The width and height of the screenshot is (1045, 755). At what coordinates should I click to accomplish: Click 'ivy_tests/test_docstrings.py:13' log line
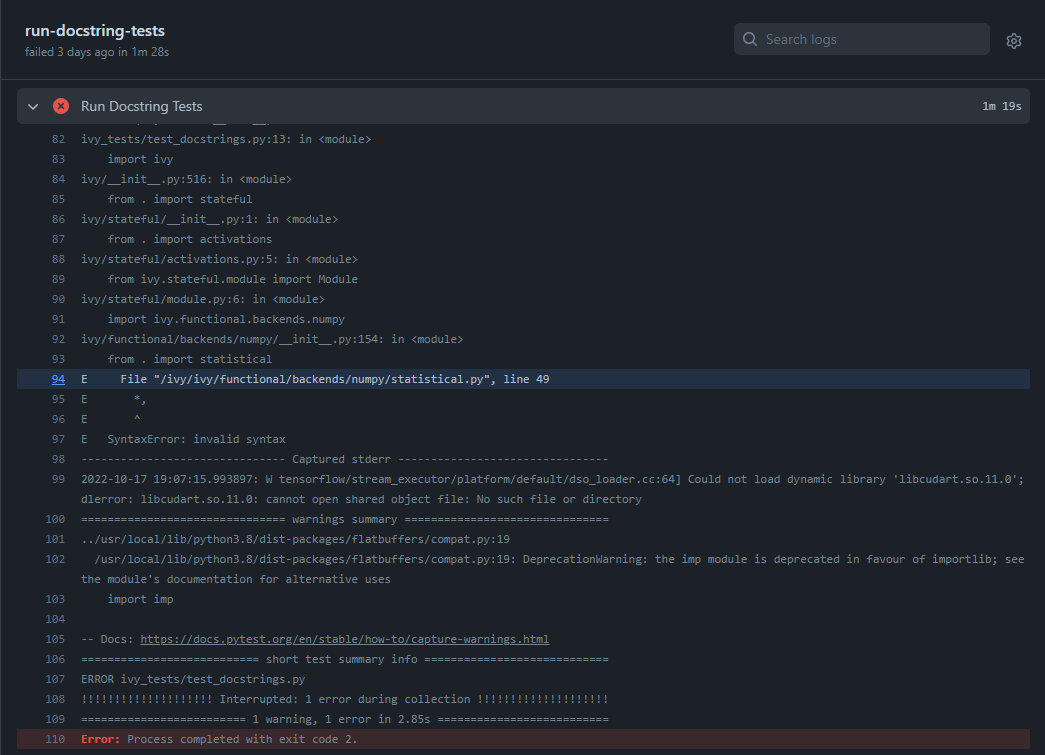[226, 139]
